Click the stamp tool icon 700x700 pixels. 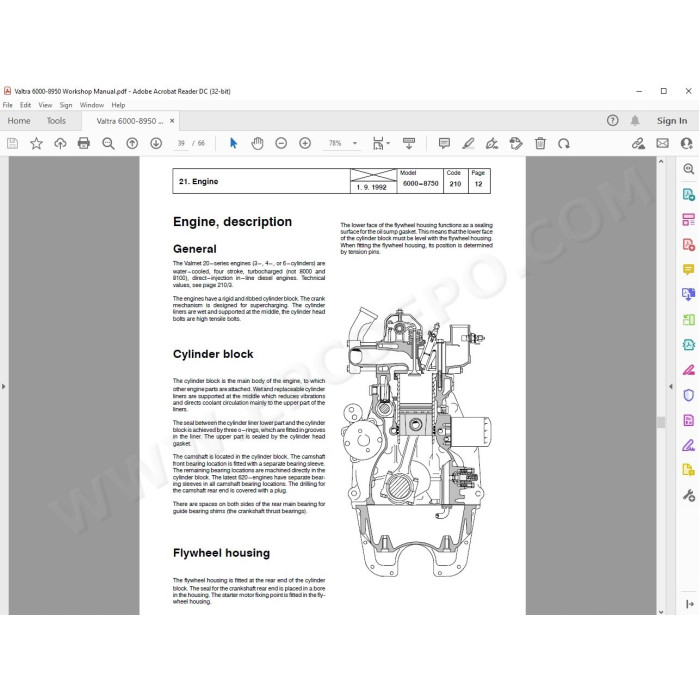coord(516,143)
